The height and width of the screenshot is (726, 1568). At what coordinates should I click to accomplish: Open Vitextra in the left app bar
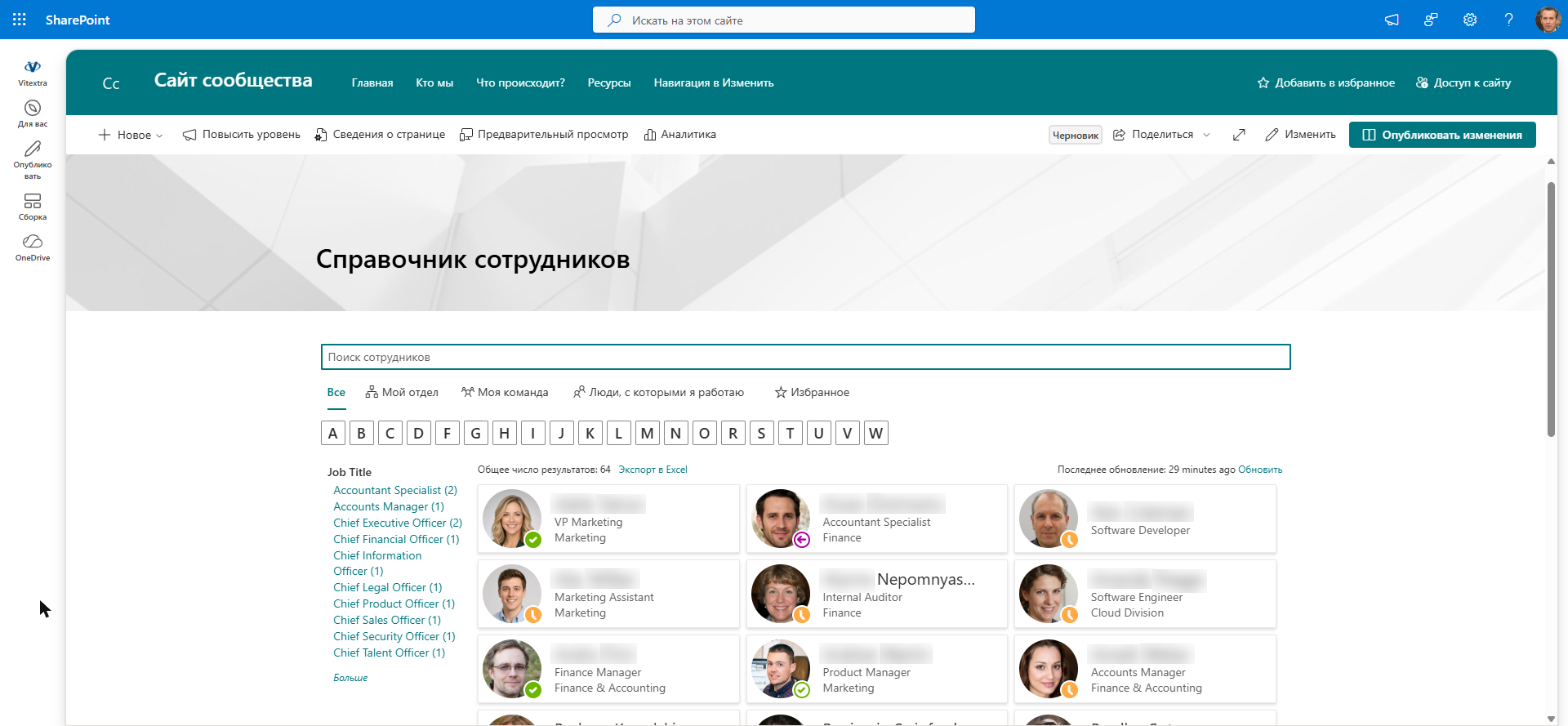click(x=32, y=73)
